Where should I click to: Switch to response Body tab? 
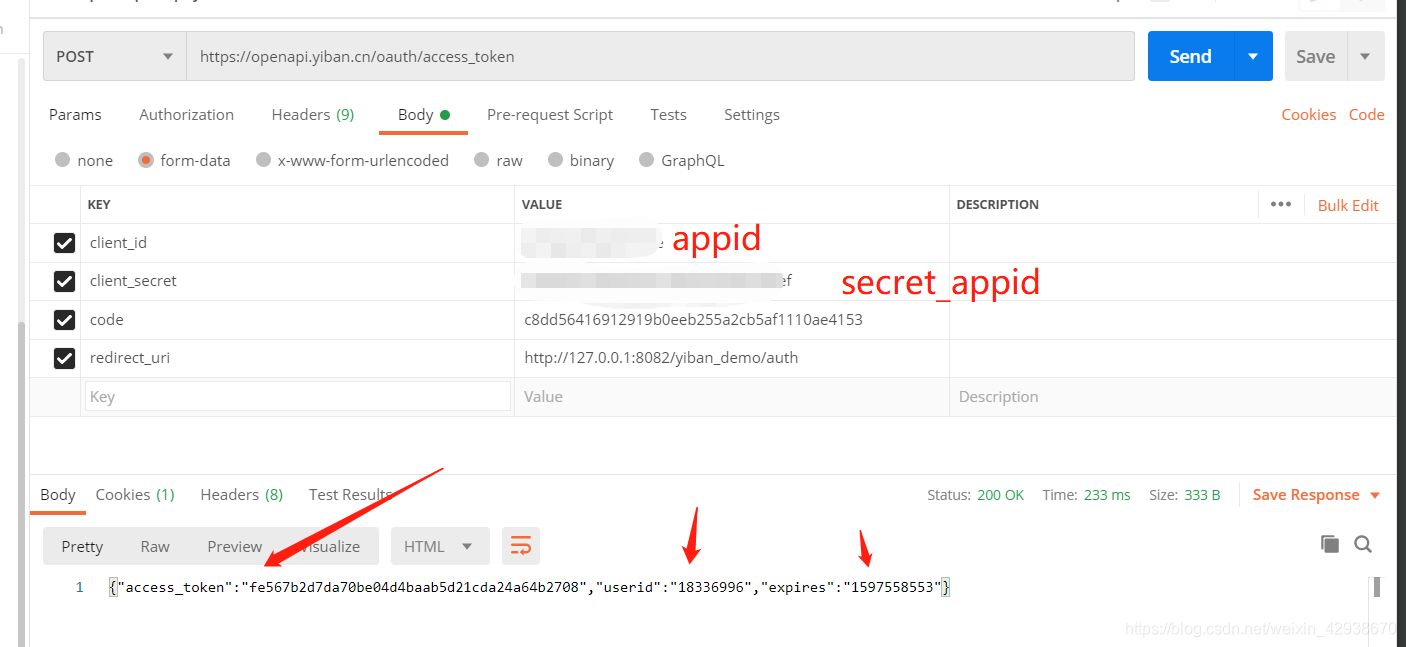pos(58,494)
